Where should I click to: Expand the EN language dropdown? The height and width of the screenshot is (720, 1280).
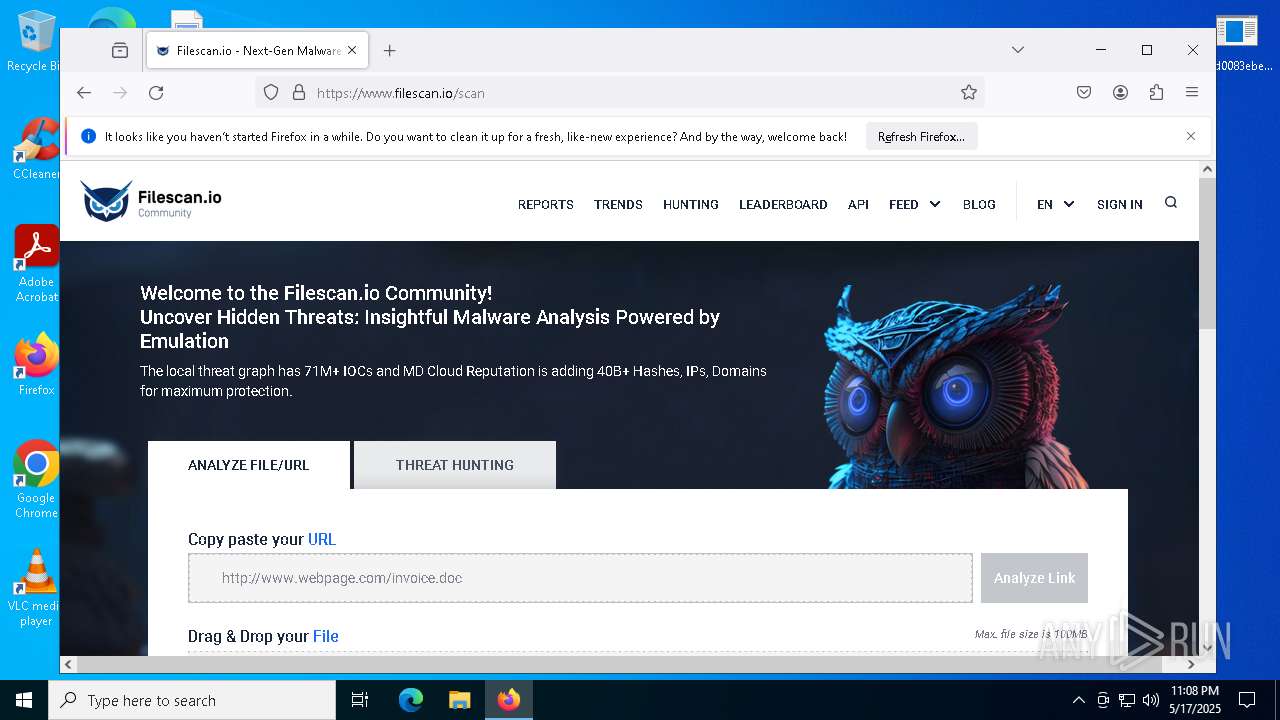tap(1055, 204)
